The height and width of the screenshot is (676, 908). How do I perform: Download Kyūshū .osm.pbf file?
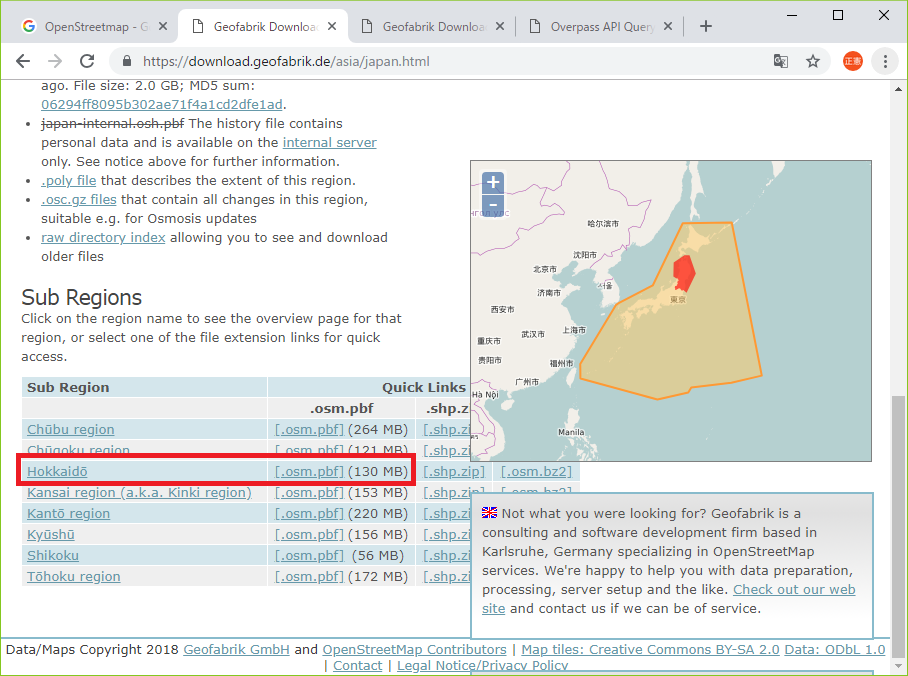pos(309,535)
